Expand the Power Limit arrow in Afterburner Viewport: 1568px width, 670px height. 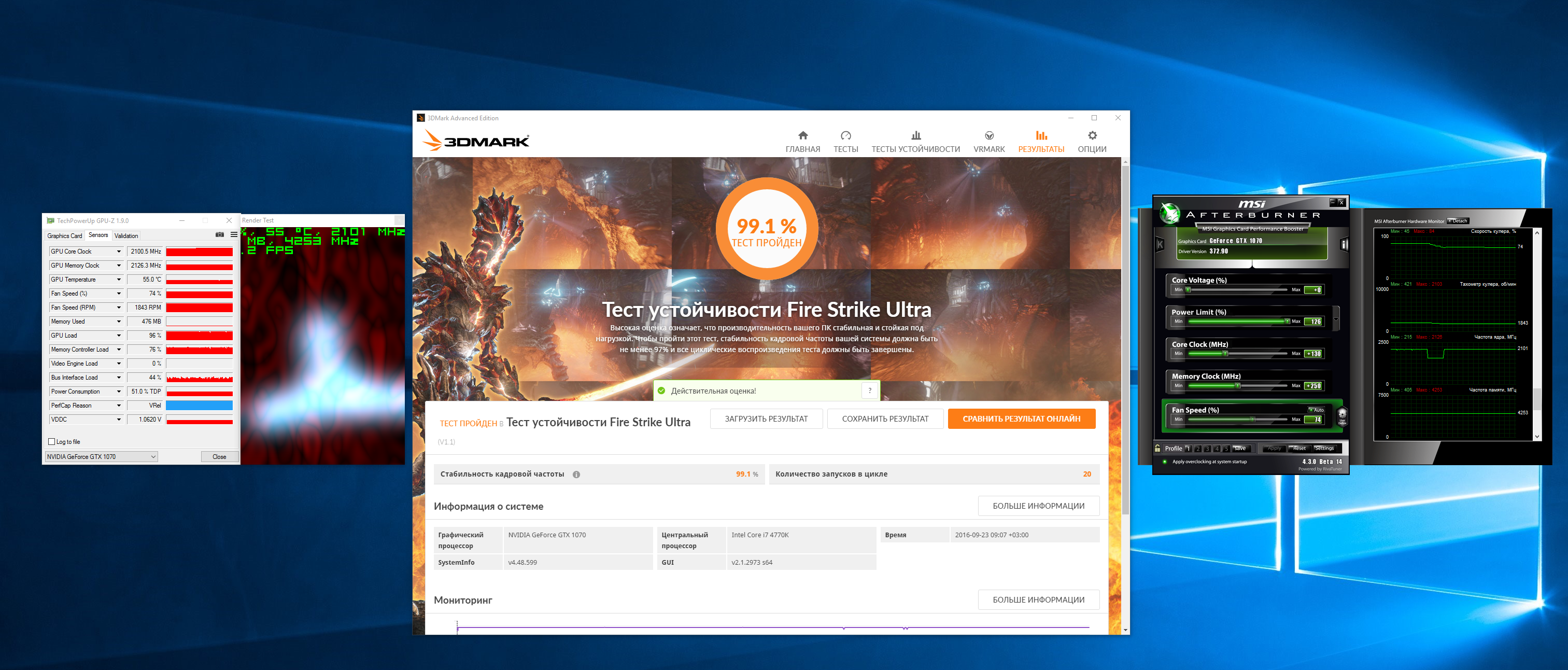tap(1336, 318)
